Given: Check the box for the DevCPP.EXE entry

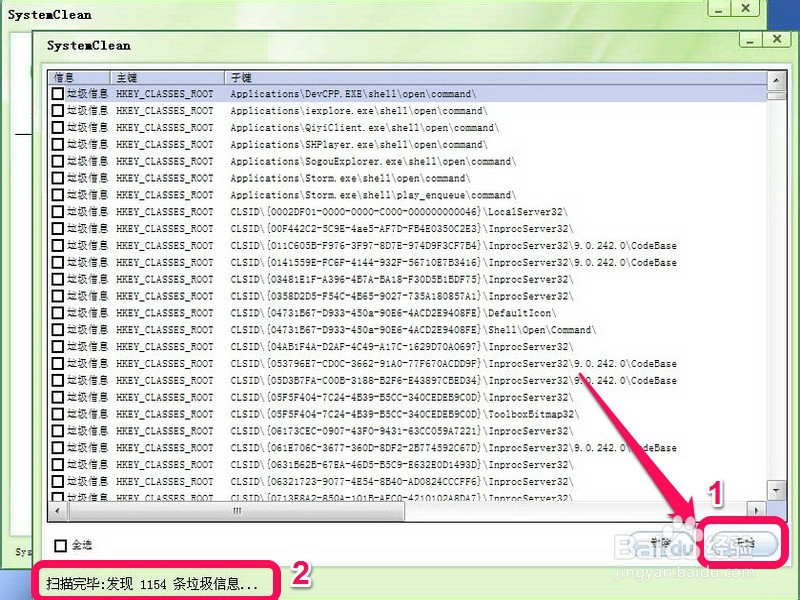Looking at the screenshot, I should tap(58, 93).
